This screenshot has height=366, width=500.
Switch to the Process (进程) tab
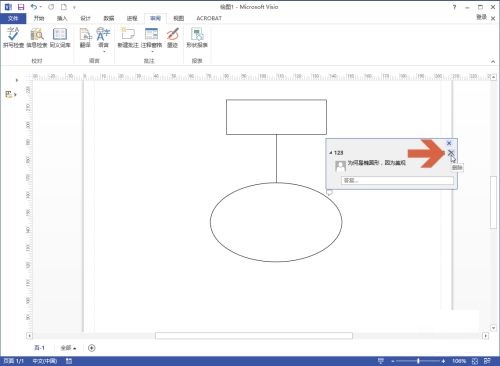(132, 18)
